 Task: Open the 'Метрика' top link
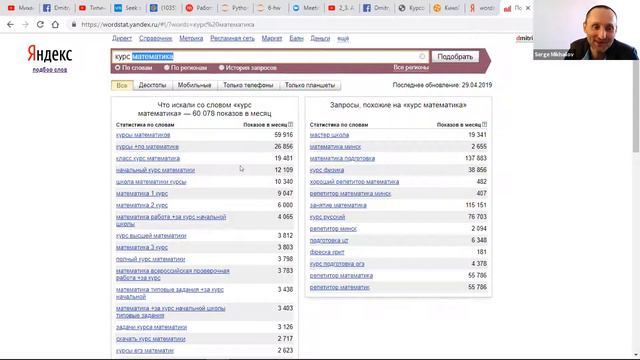(x=191, y=38)
